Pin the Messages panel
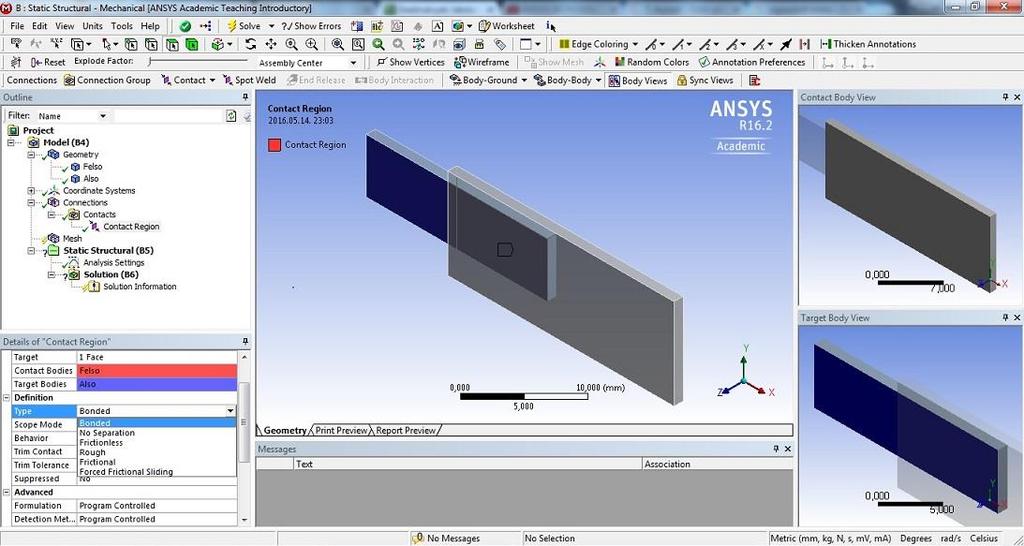The width and height of the screenshot is (1024, 546). click(776, 449)
